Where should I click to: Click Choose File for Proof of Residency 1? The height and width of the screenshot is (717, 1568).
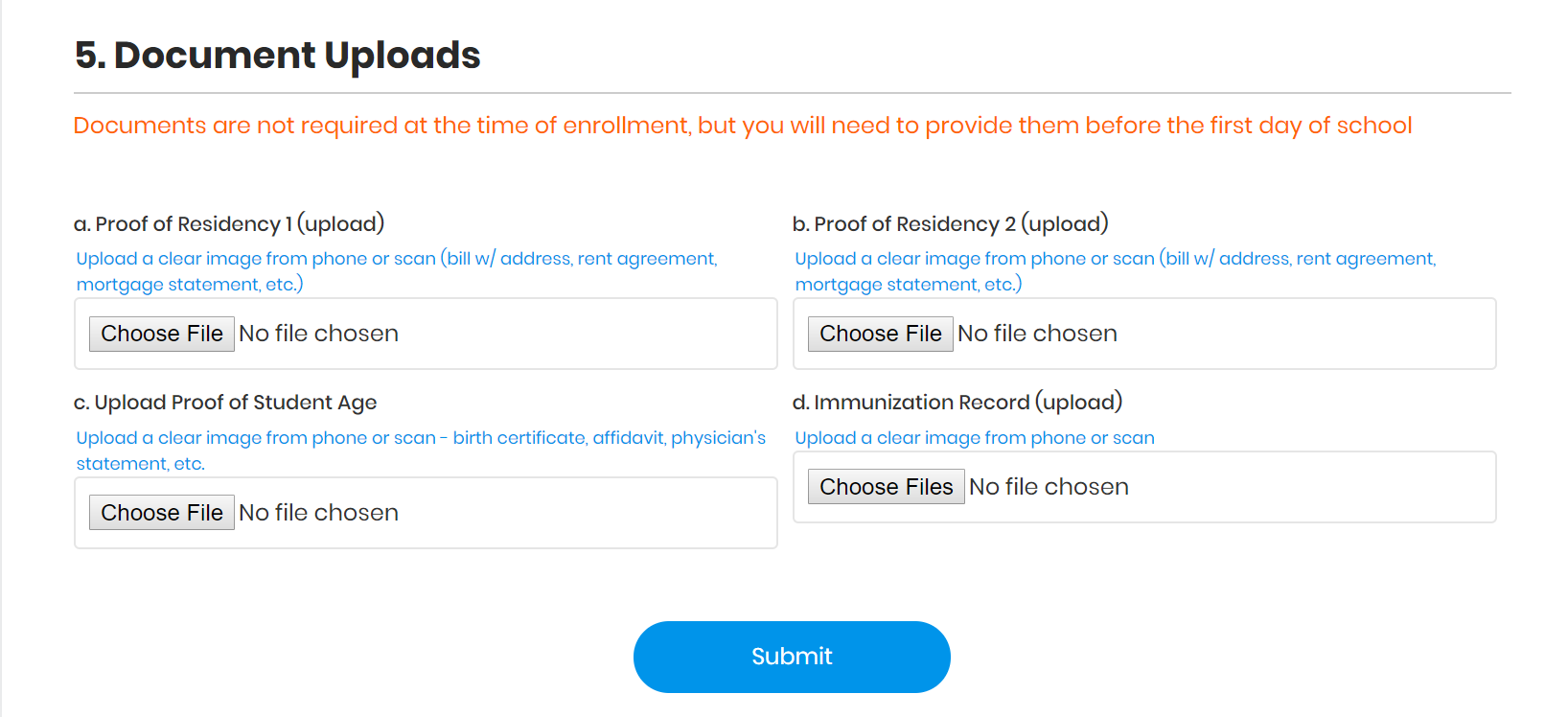pos(162,334)
